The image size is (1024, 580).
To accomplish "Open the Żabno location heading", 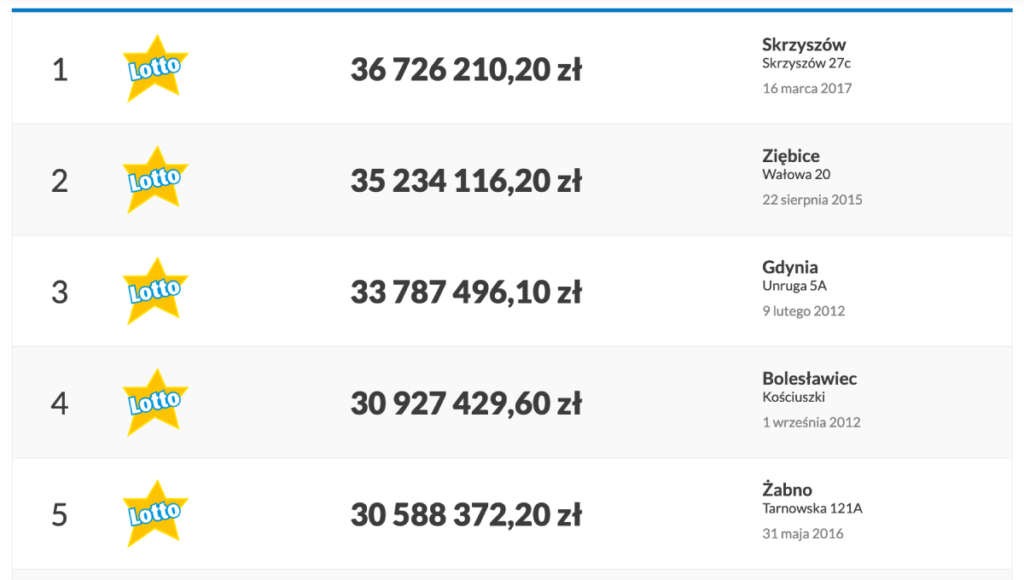I will (x=787, y=489).
